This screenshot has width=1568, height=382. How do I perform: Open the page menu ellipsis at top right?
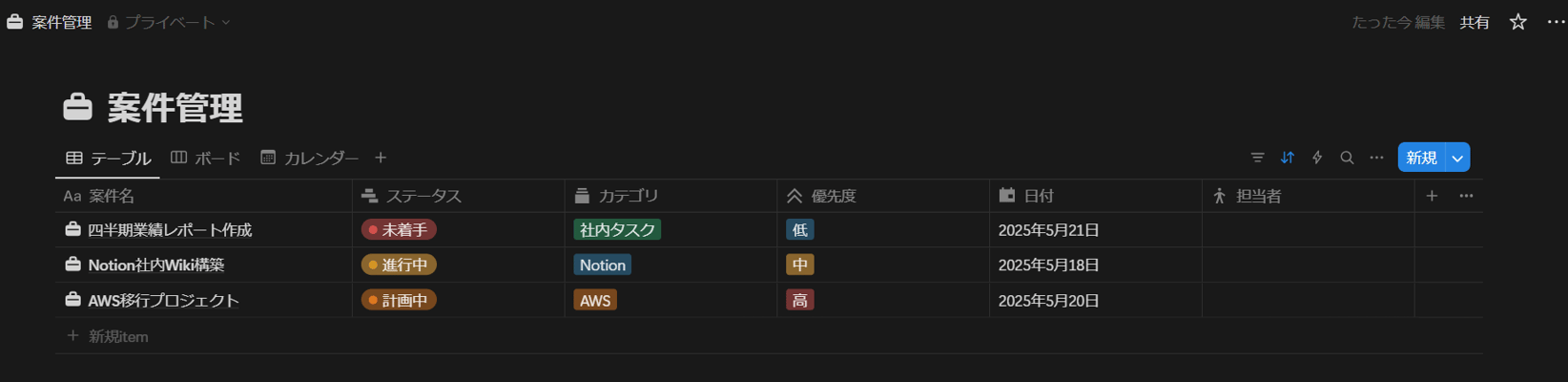[1556, 22]
